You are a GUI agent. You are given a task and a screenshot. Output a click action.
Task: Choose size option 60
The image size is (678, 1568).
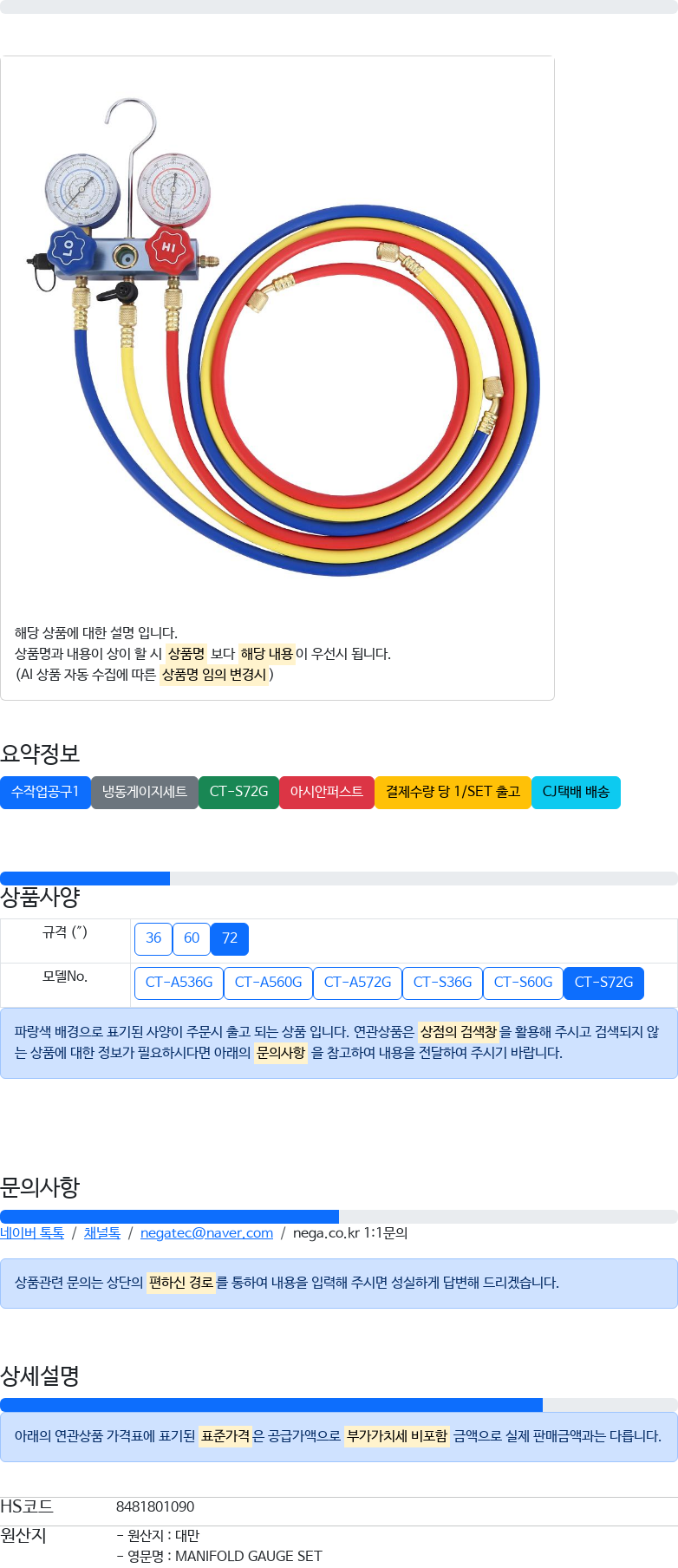coord(192,939)
